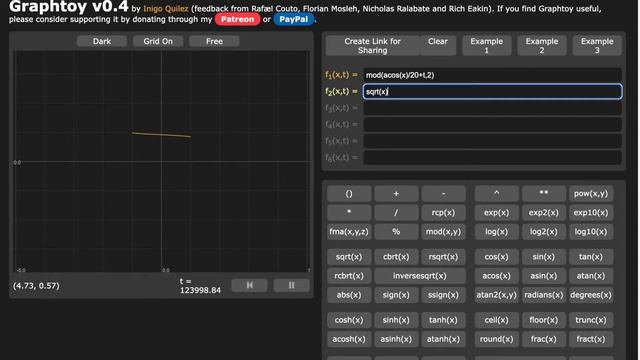Insert fma(x,y,z) function
This screenshot has height=360, width=640.
[349, 232]
